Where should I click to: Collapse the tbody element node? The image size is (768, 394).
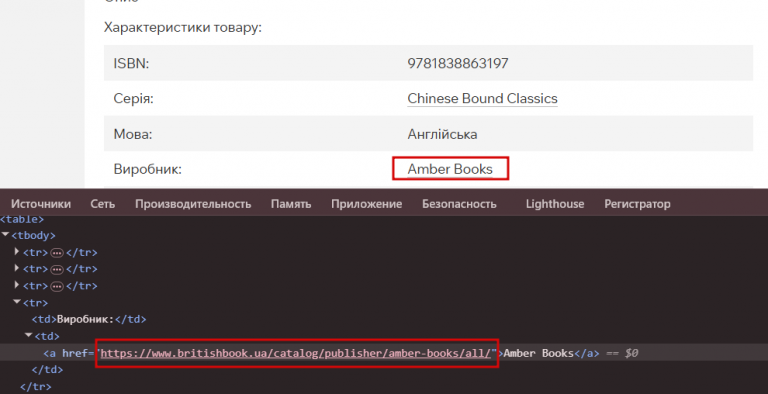tap(5, 235)
